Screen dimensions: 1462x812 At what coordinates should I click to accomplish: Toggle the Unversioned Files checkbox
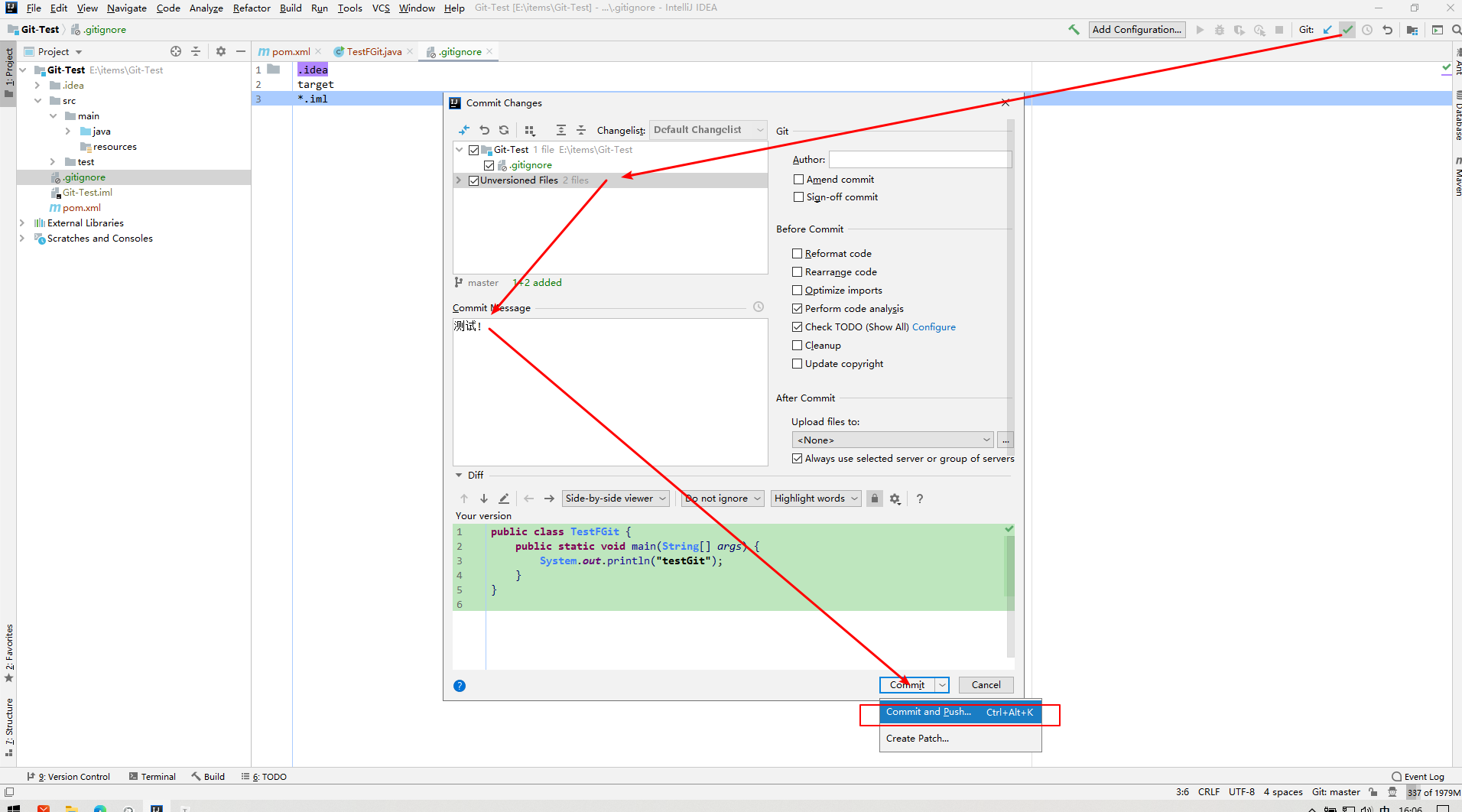coord(474,180)
